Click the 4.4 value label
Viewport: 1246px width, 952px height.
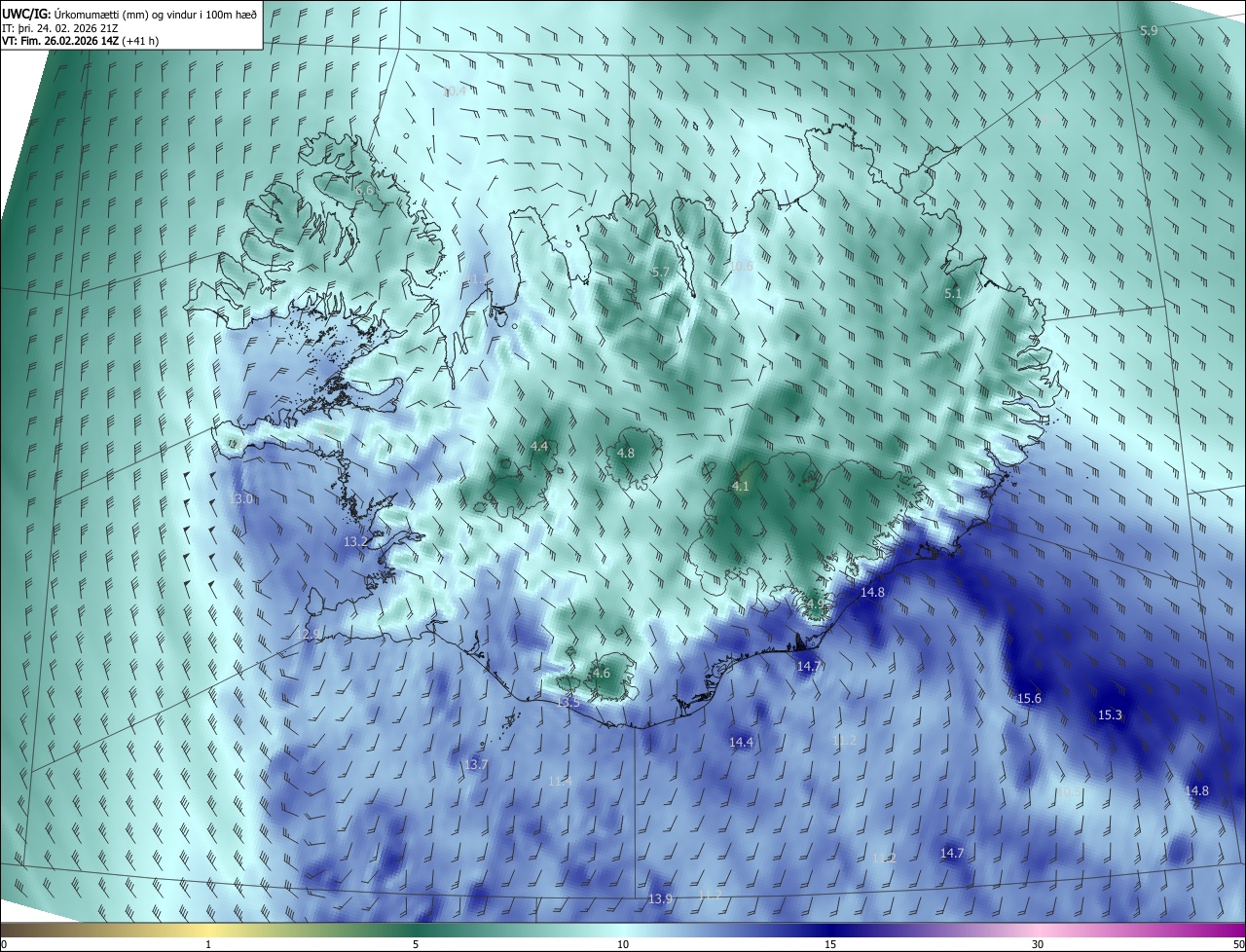point(539,447)
